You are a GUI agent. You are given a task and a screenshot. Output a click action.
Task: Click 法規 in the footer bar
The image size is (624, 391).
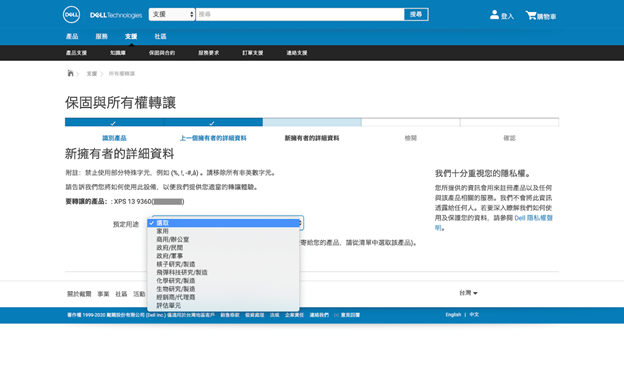(x=275, y=315)
